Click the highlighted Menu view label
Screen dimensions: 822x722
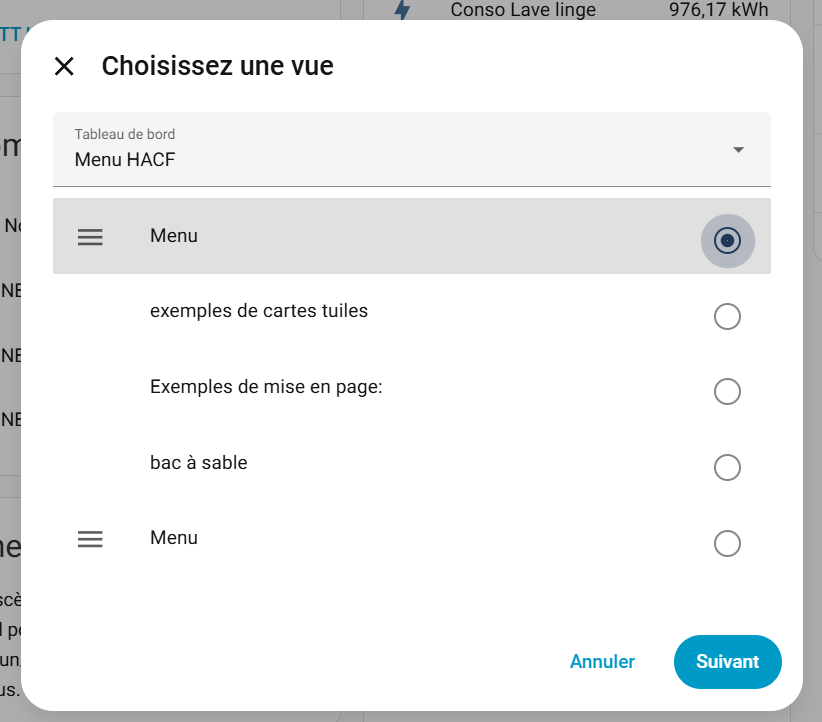pyautogui.click(x=174, y=236)
